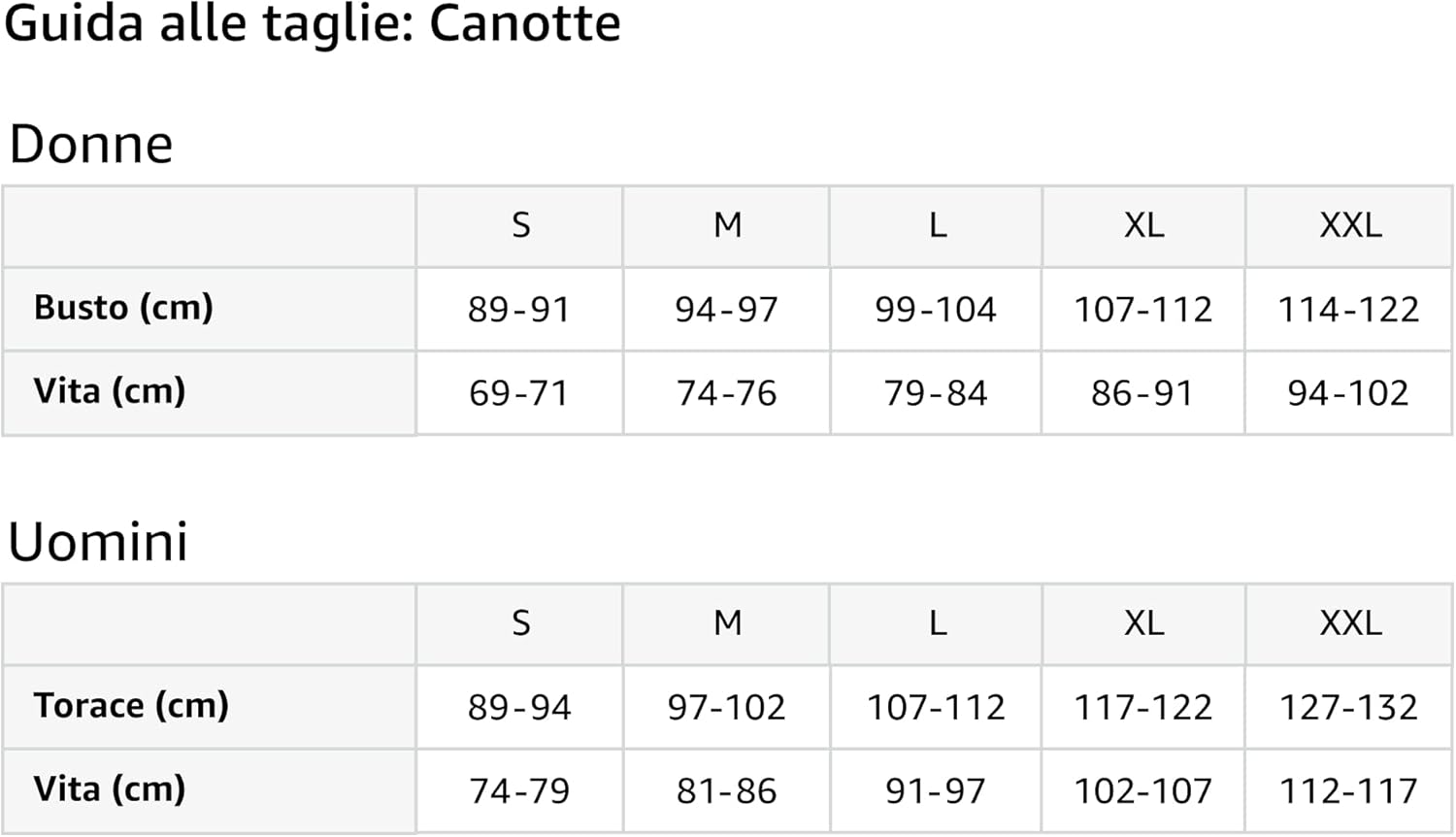Viewport: 1456px width, 837px height.
Task: Click the men's waist value 91-97
Action: pyautogui.click(x=936, y=791)
